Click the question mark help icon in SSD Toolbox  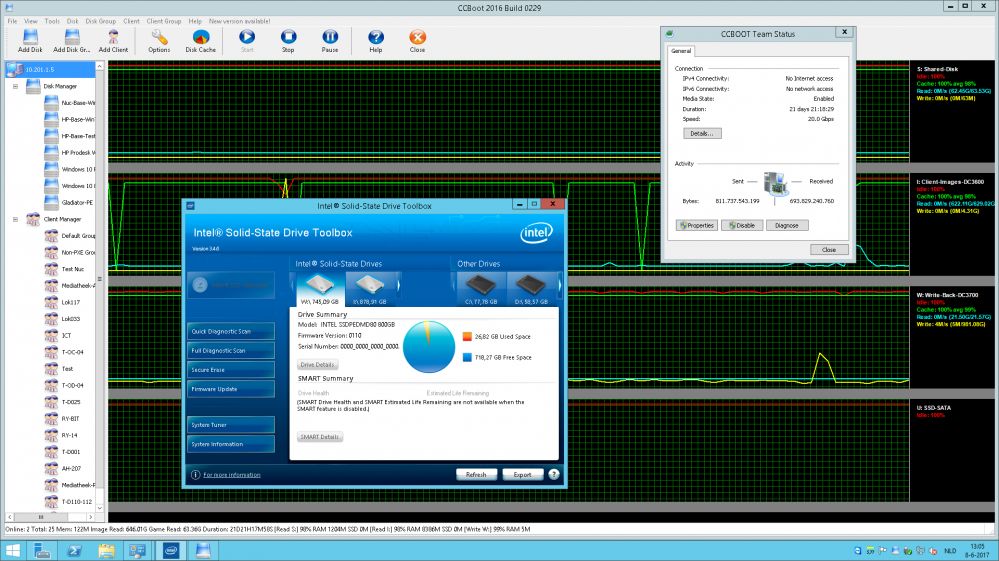click(x=554, y=474)
